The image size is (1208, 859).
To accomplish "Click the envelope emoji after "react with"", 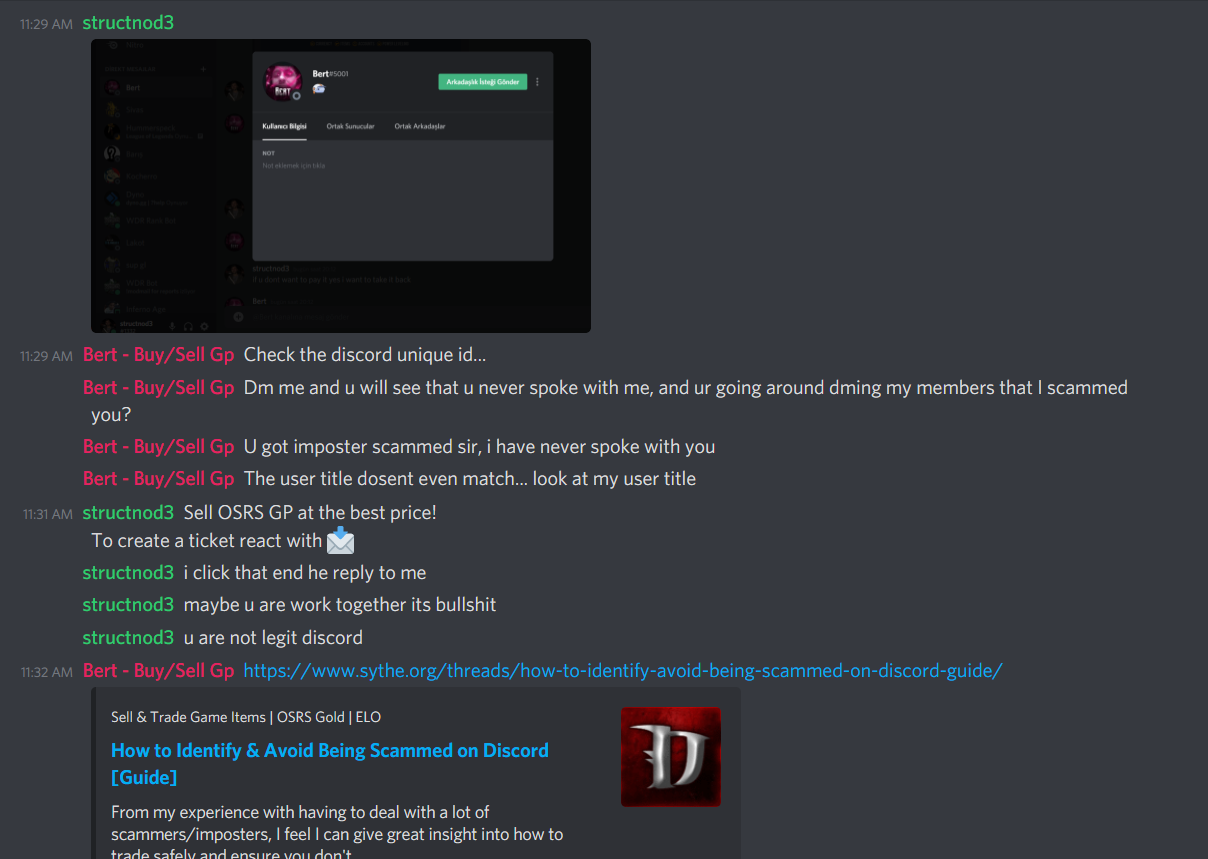I will click(x=341, y=541).
